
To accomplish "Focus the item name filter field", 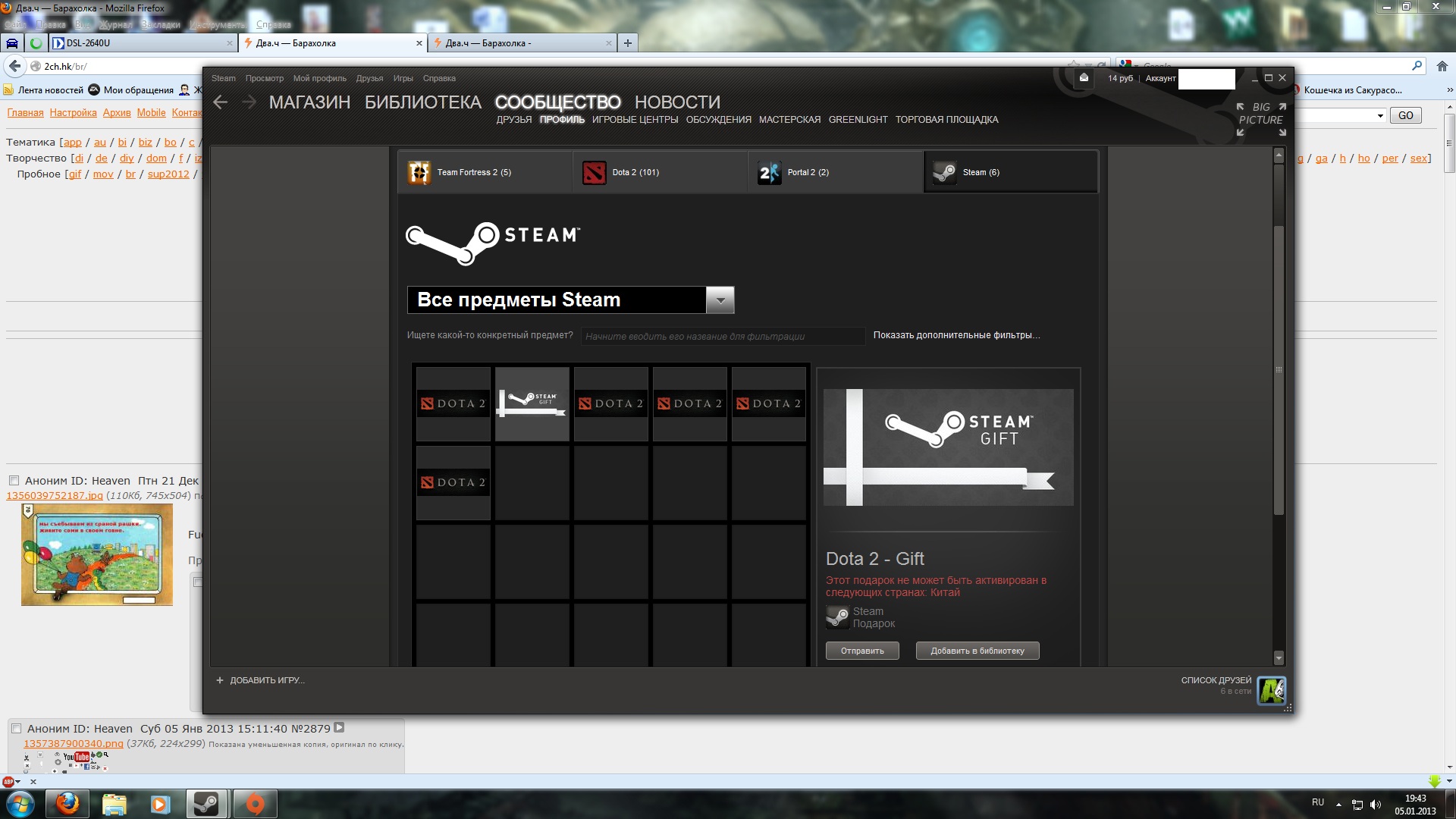I will [722, 336].
